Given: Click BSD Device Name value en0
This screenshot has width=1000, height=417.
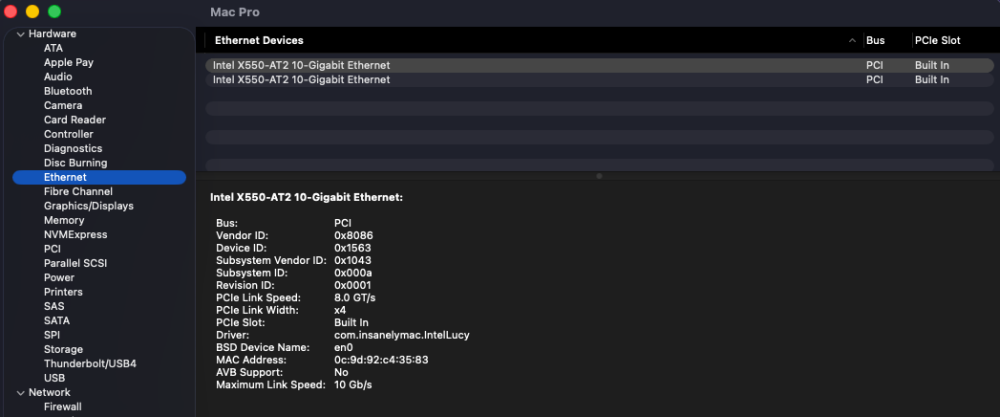Looking at the screenshot, I should click(x=343, y=348).
